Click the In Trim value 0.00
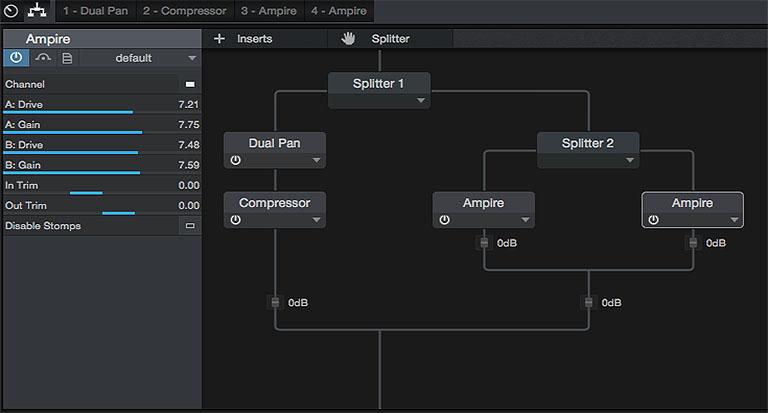The width and height of the screenshot is (768, 413). coord(189,185)
